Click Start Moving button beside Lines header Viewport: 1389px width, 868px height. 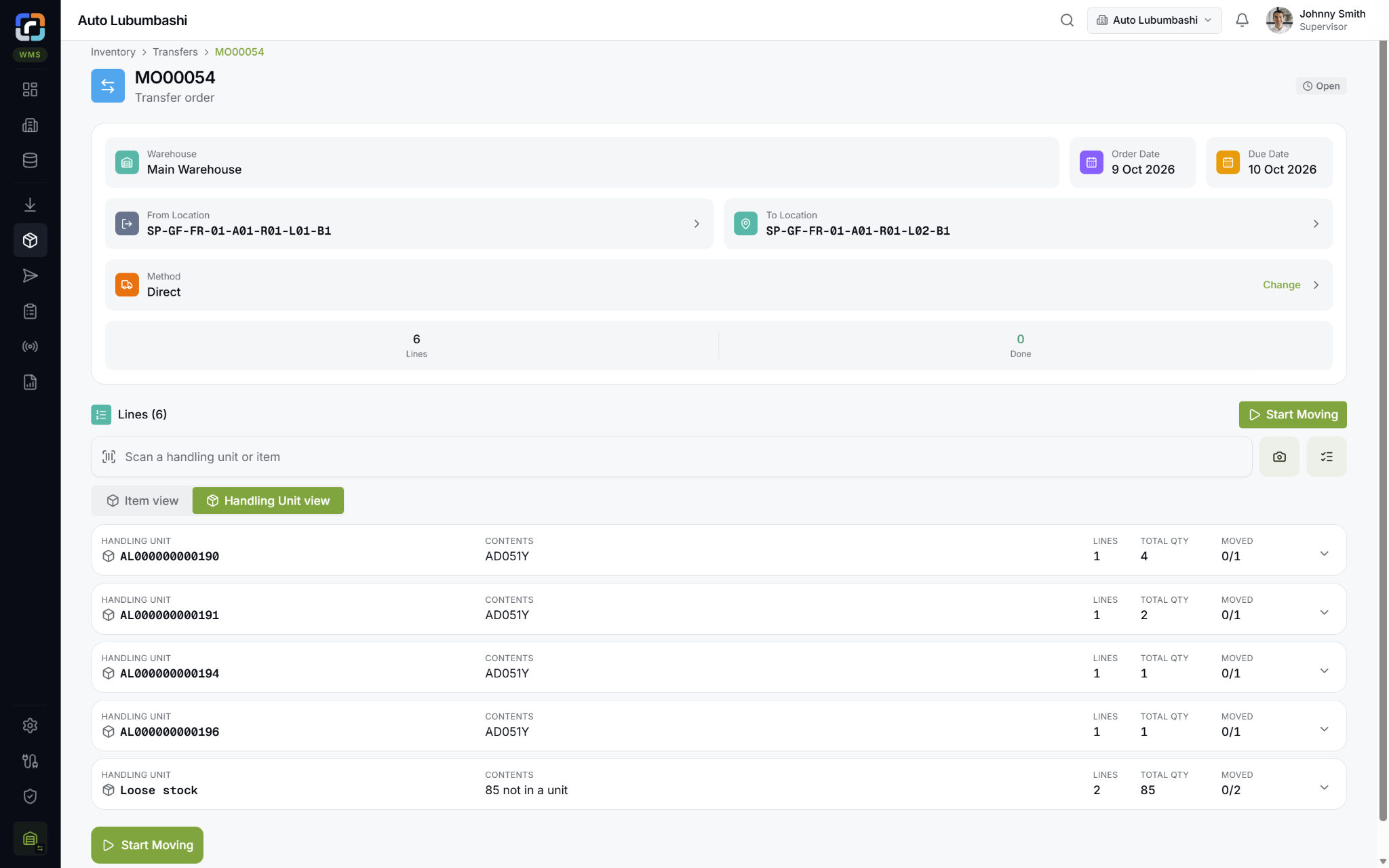(x=1293, y=414)
